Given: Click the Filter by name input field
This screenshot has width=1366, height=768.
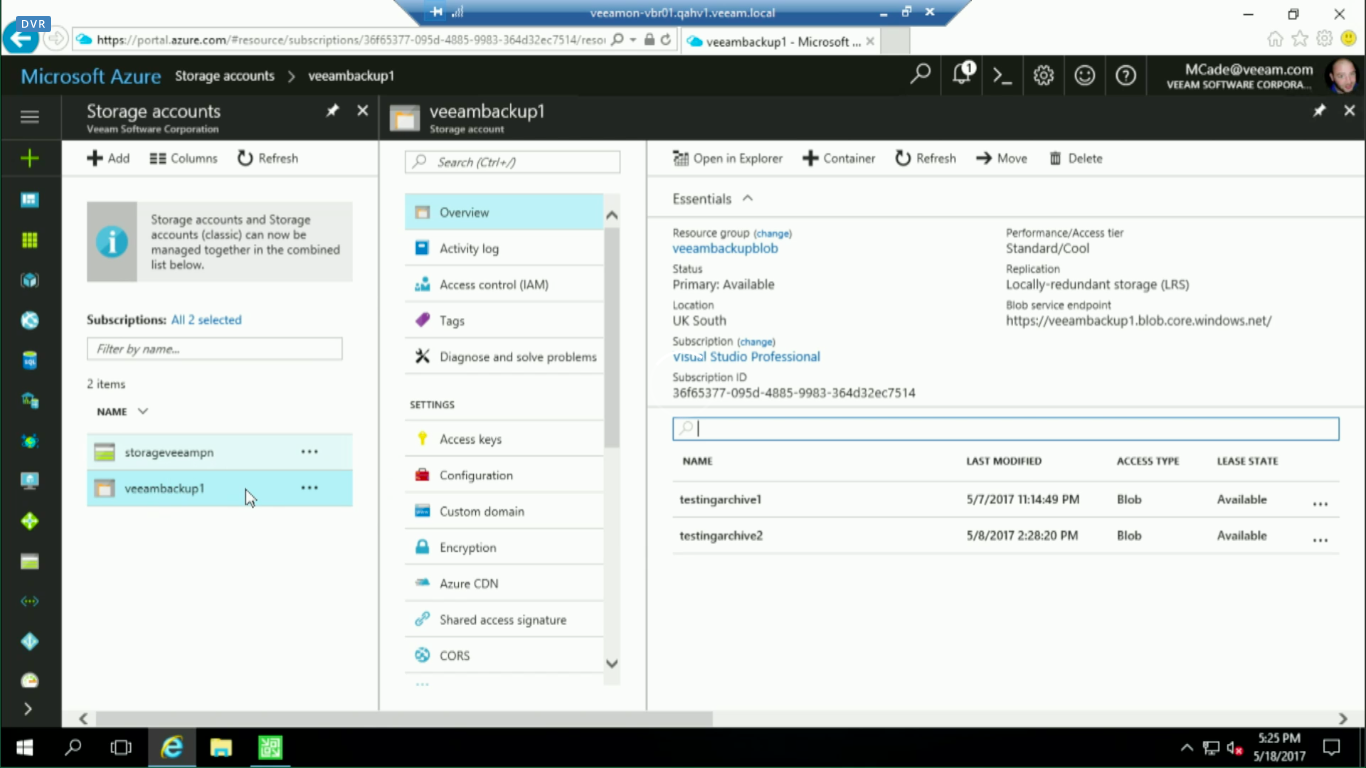Looking at the screenshot, I should coord(214,349).
